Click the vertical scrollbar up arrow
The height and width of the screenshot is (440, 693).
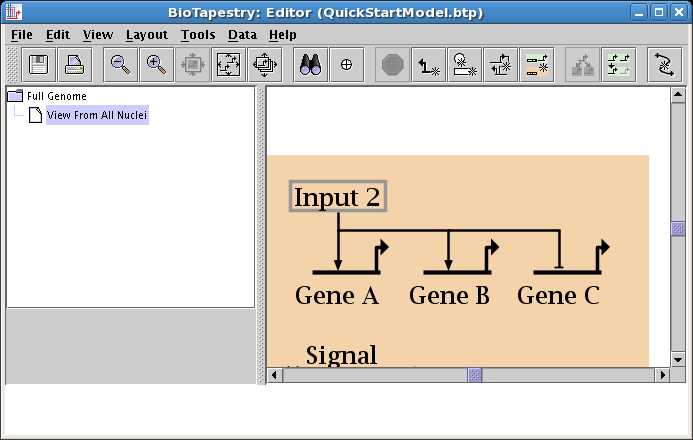(677, 95)
